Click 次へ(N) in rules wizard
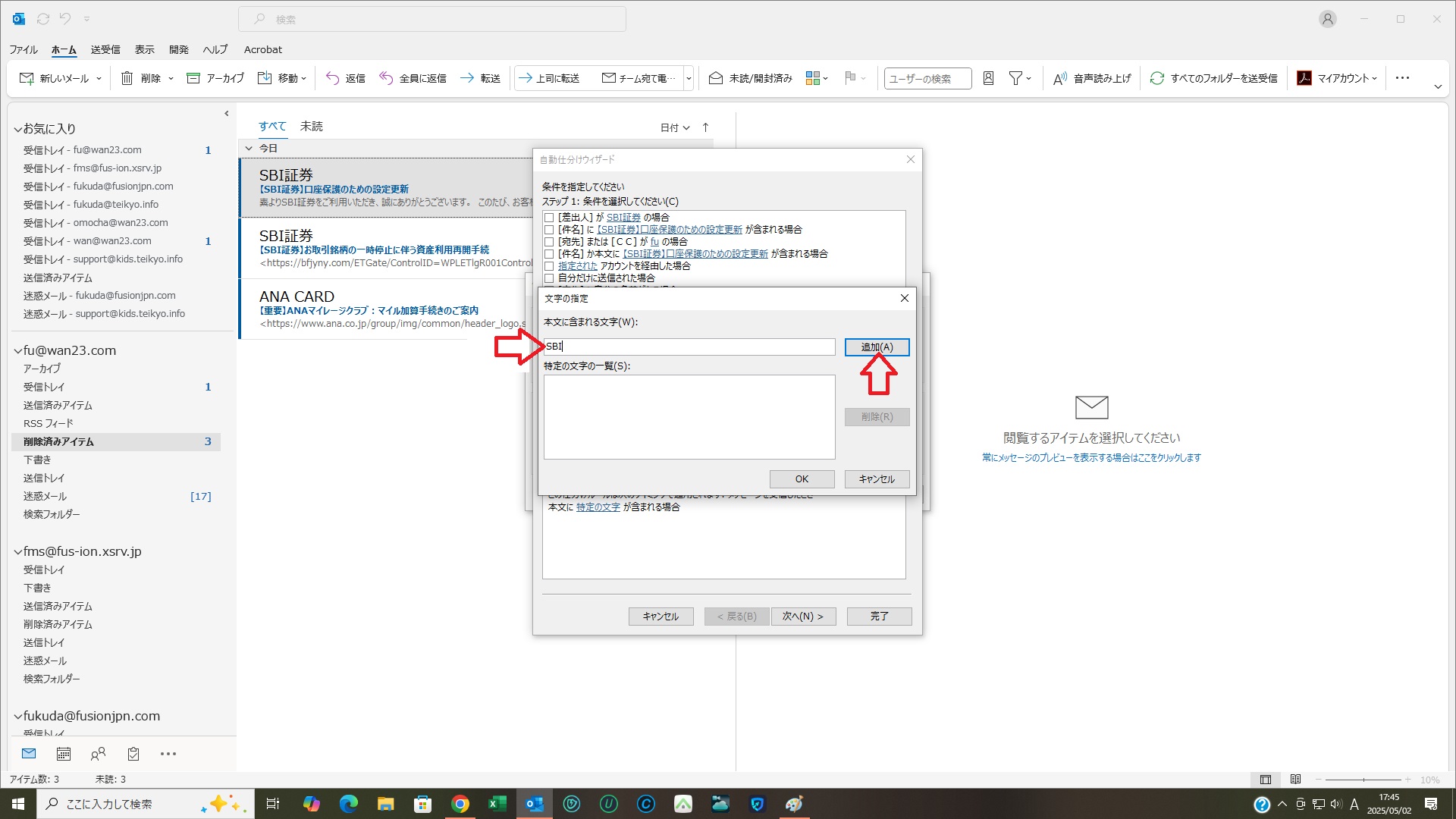This screenshot has width=1456, height=819. (x=803, y=617)
